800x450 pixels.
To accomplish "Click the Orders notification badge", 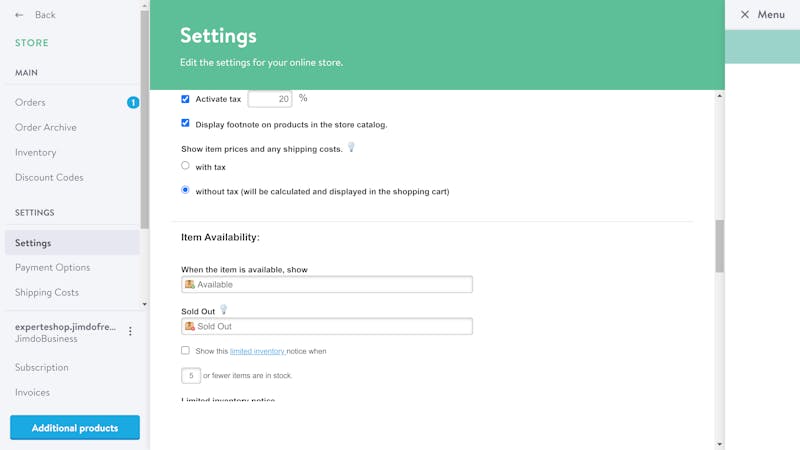I will pyautogui.click(x=133, y=102).
